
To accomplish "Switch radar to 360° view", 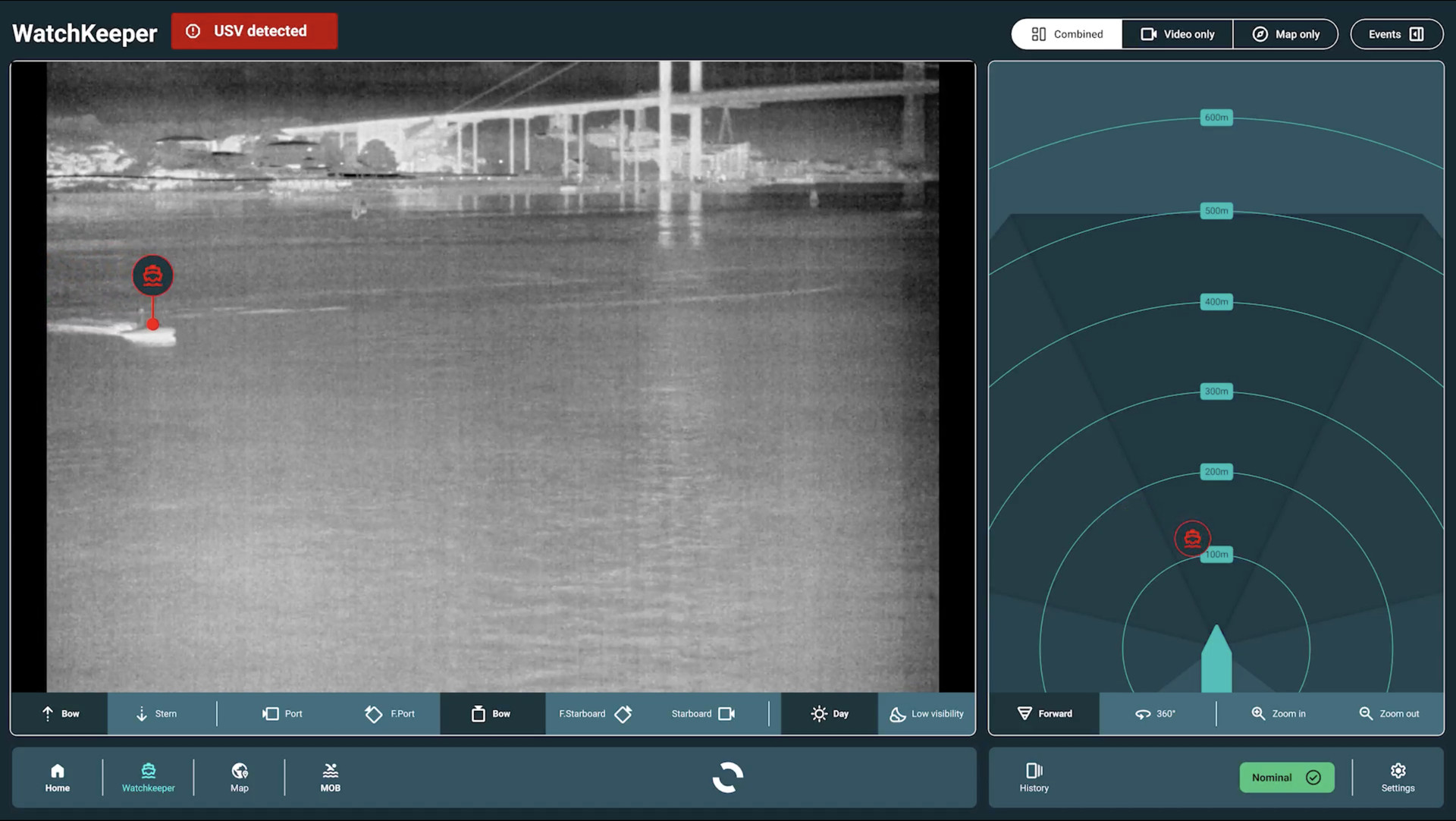I will coord(1155,713).
